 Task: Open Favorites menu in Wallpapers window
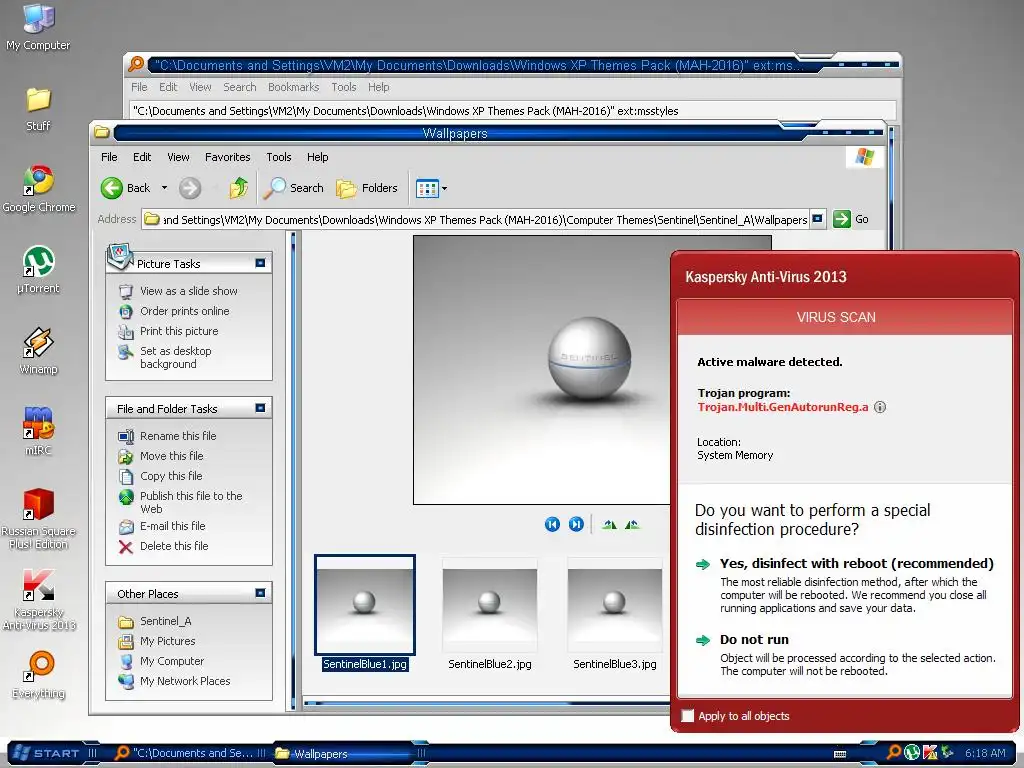(227, 157)
